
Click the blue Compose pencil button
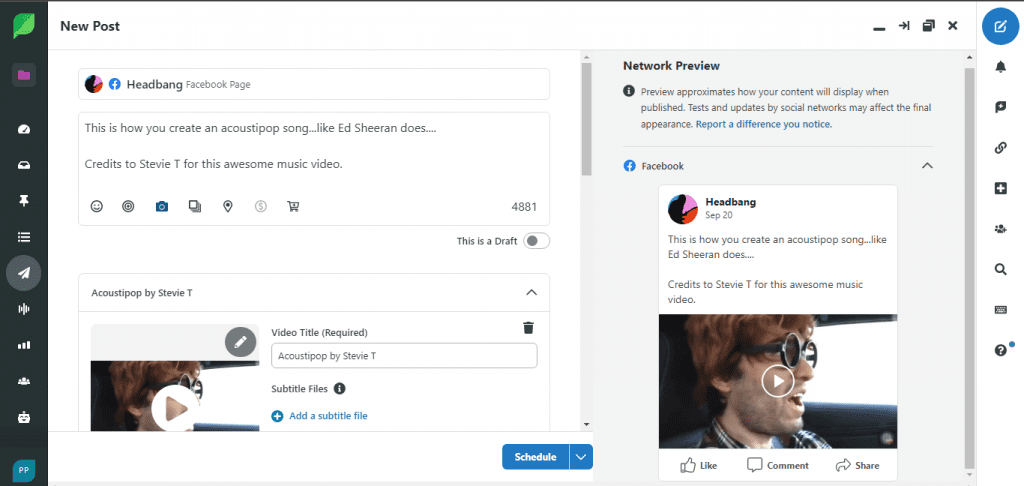(1000, 26)
